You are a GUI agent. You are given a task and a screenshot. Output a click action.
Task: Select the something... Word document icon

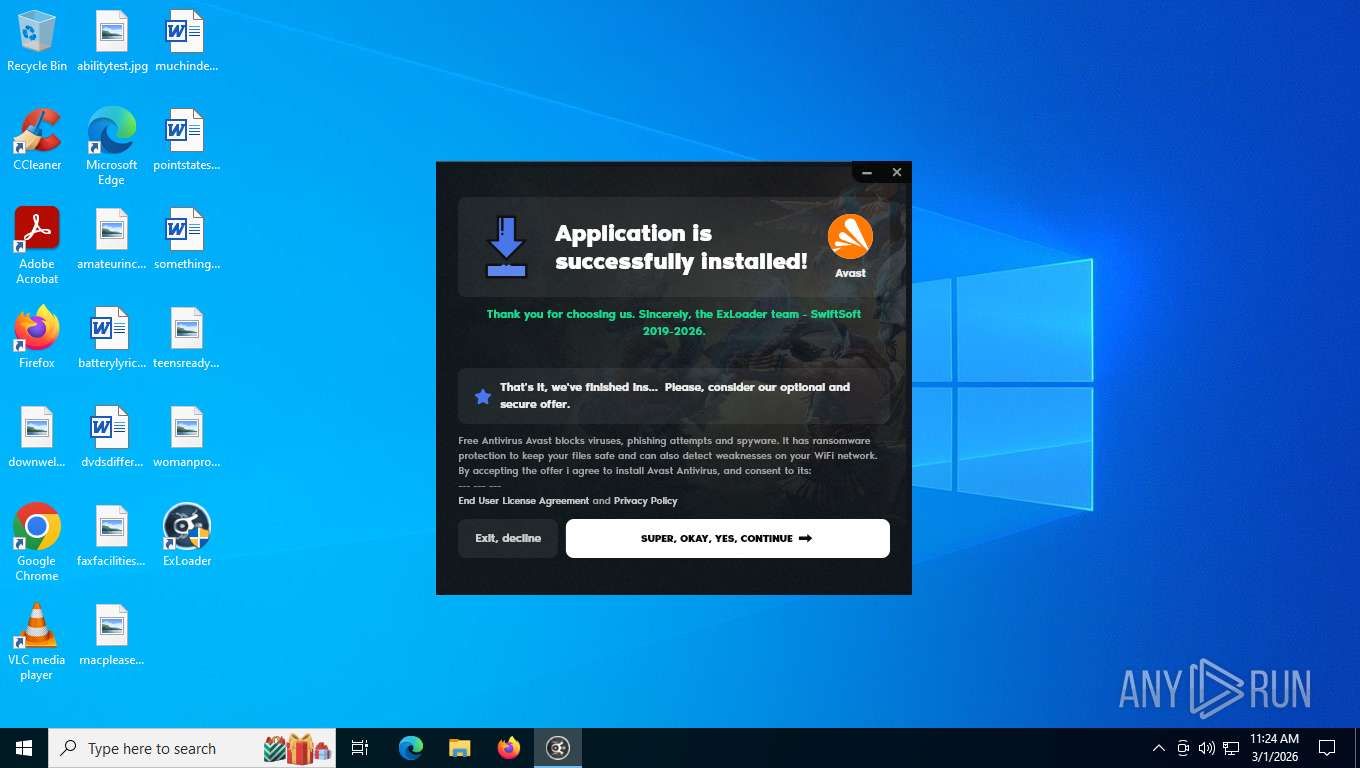pos(186,239)
